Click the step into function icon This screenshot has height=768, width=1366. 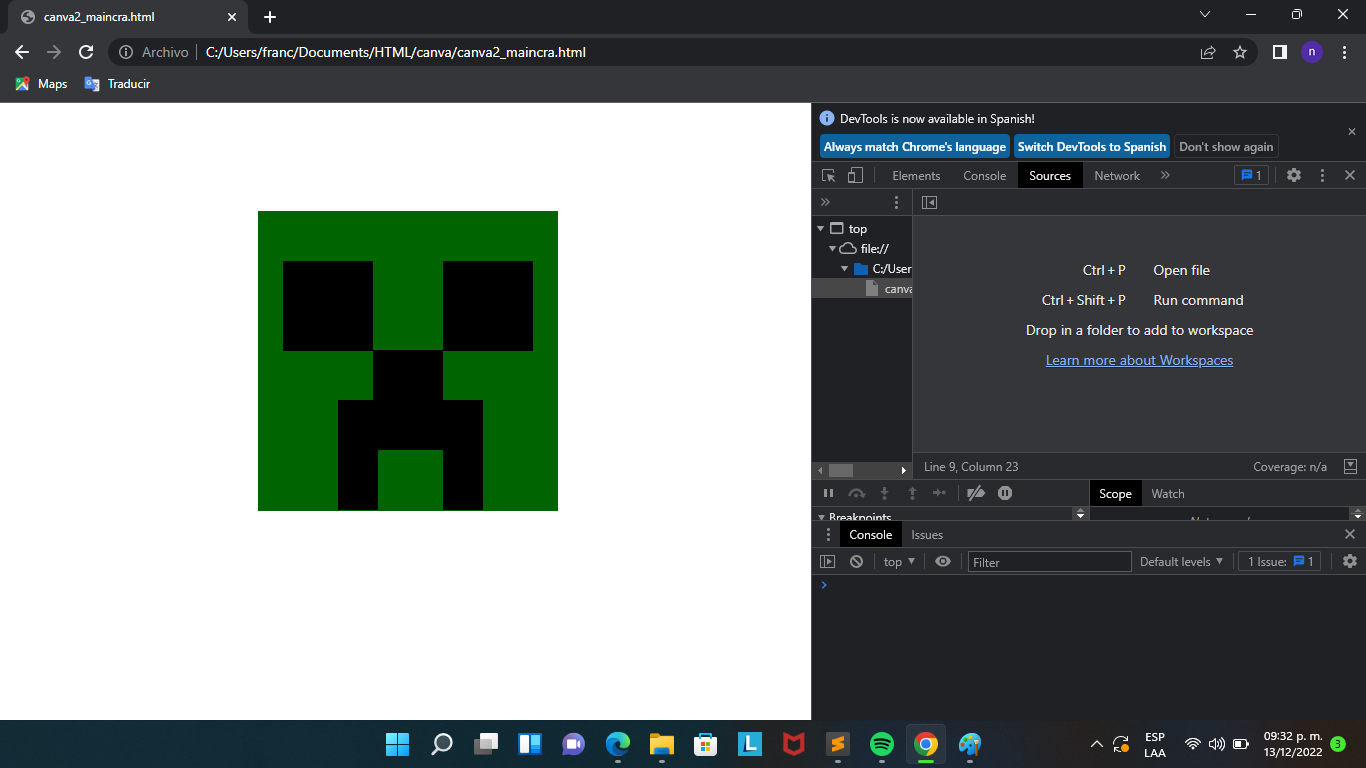pyautogui.click(x=884, y=493)
